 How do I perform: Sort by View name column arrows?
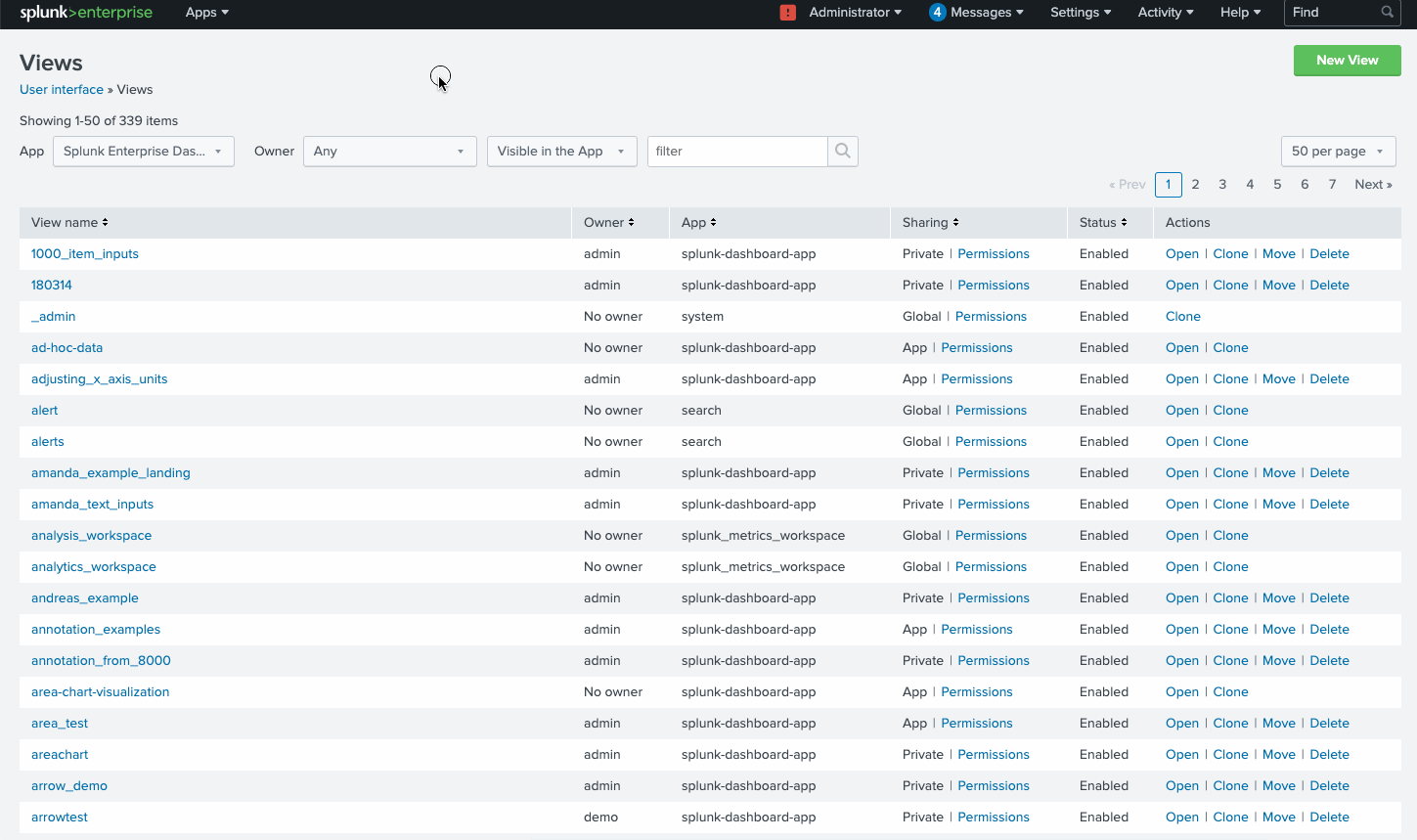coord(105,223)
